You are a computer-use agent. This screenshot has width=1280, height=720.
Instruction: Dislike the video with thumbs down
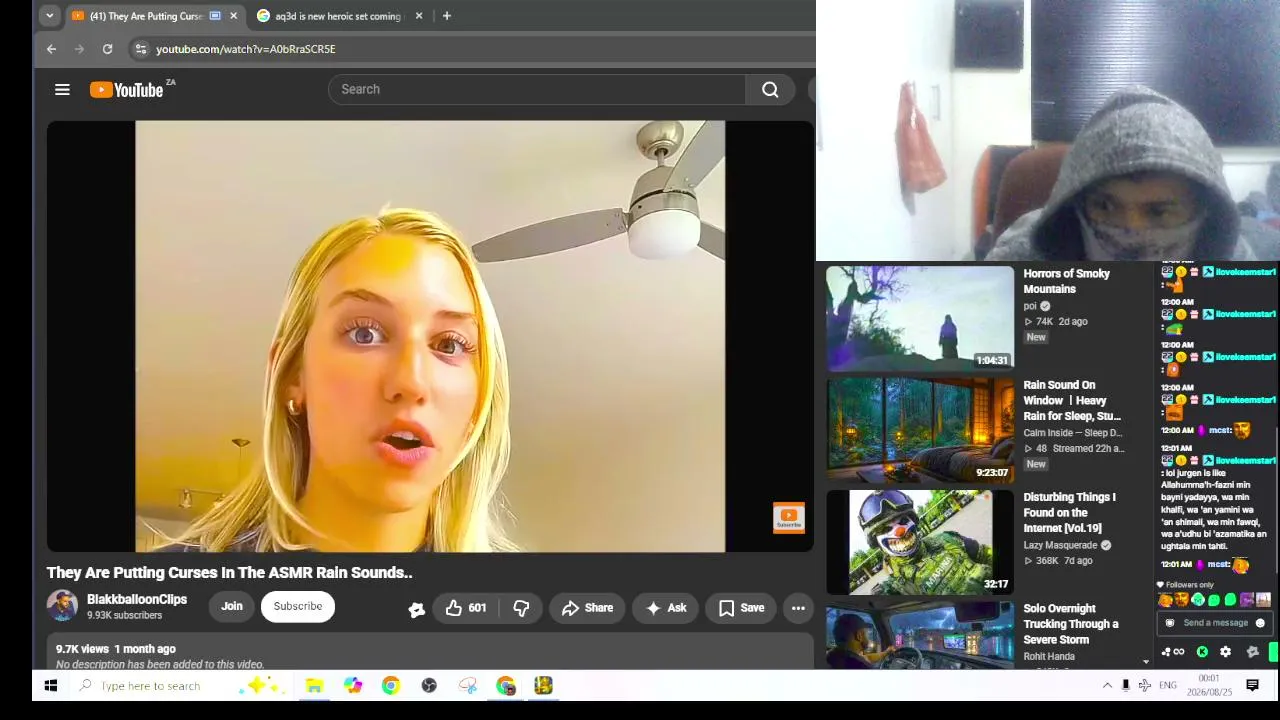coord(521,608)
